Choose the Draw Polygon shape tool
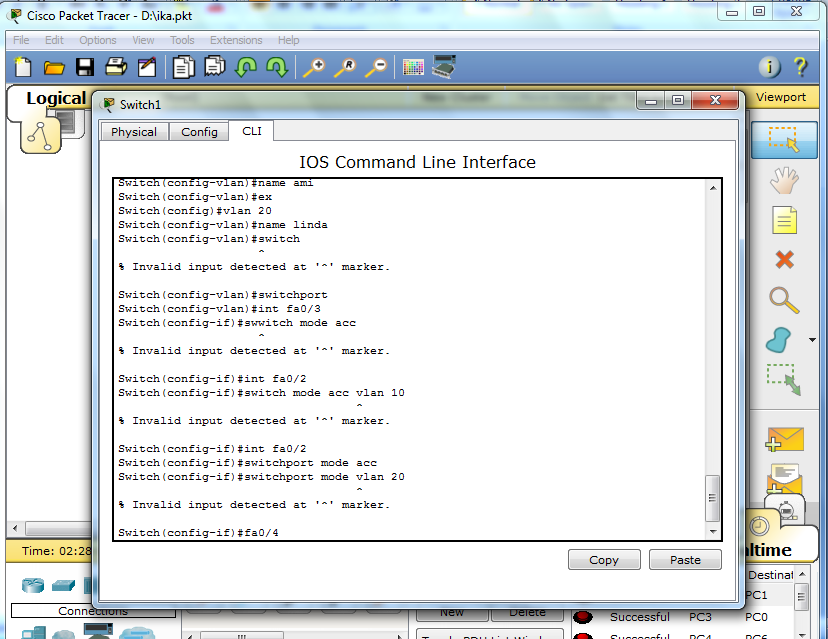828x639 pixels. [778, 340]
